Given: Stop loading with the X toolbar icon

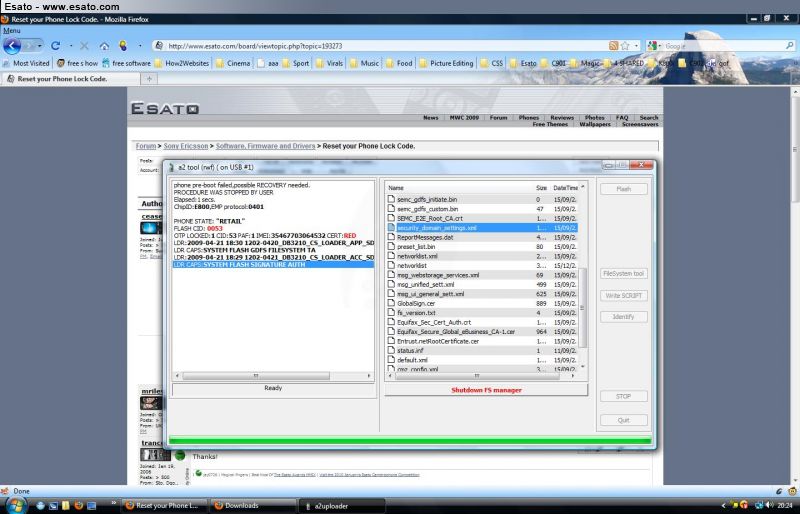Looking at the screenshot, I should click(x=84, y=46).
